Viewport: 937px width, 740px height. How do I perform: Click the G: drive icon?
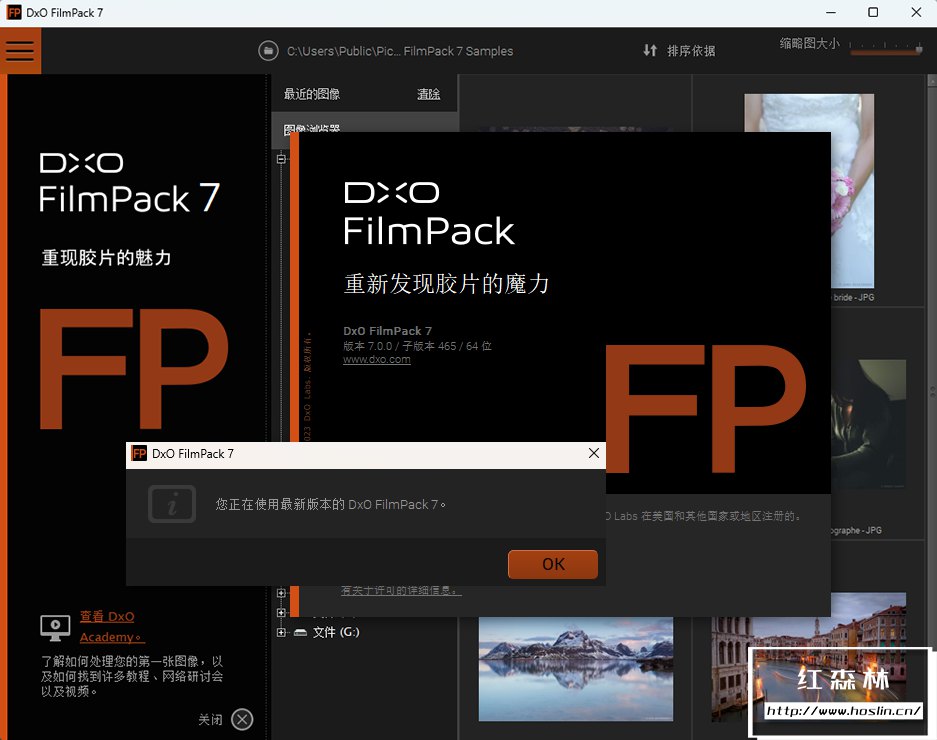(x=301, y=632)
